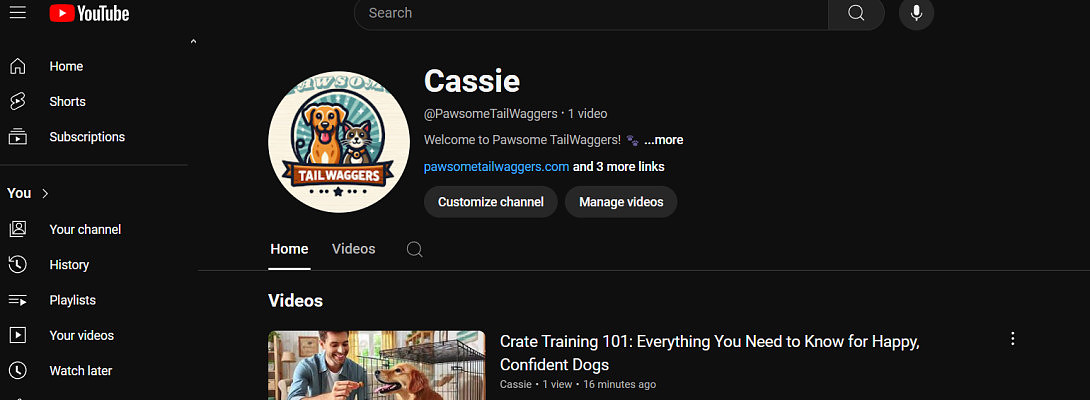This screenshot has height=400, width=1090.
Task: Click the Manage videos button
Action: coord(620,202)
